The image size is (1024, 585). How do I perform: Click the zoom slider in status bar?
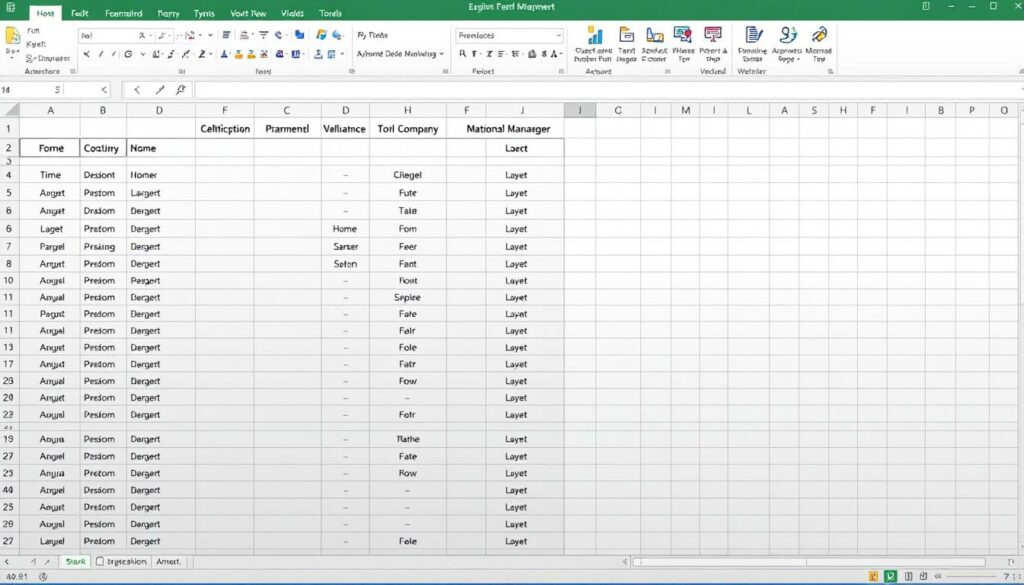coord(973,577)
